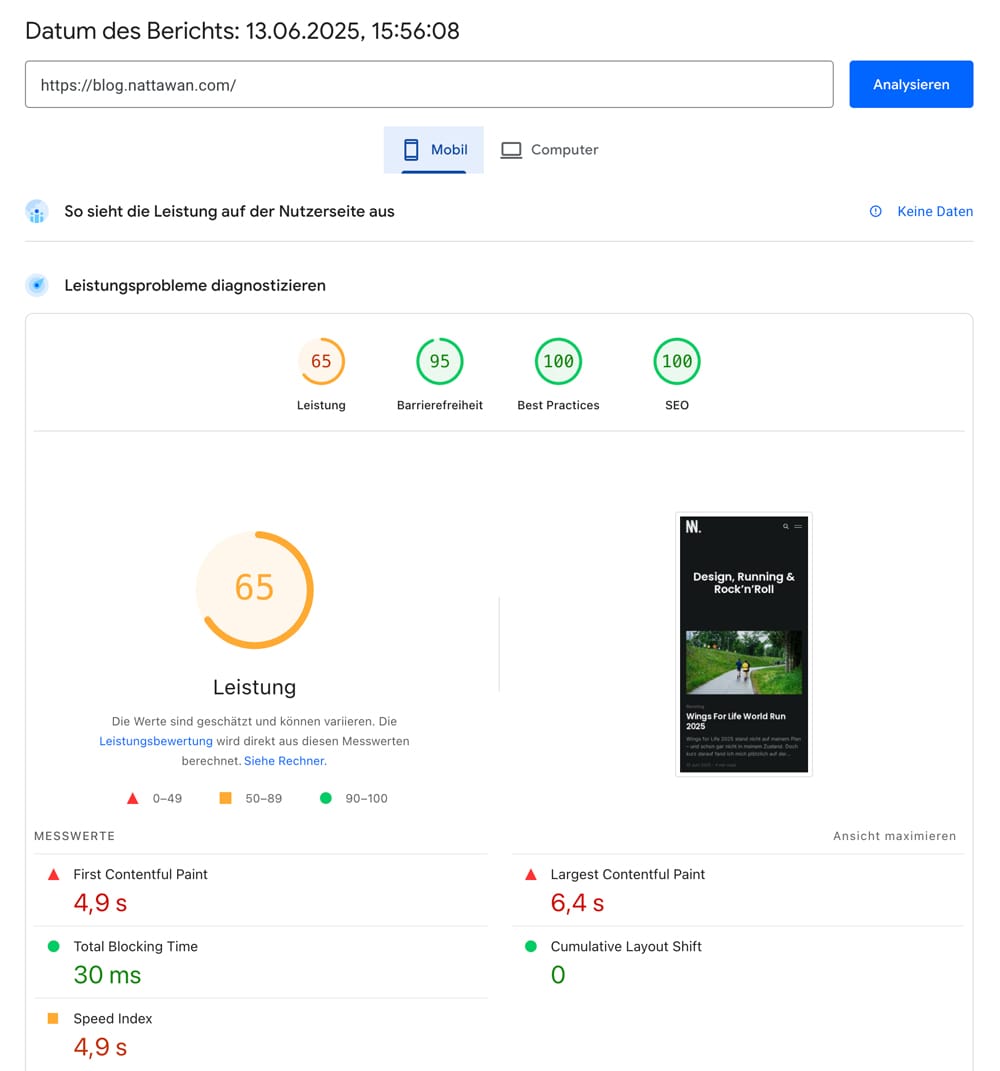Click the Nutzerseite people icon
The width and height of the screenshot is (1000, 1071).
pos(37,212)
